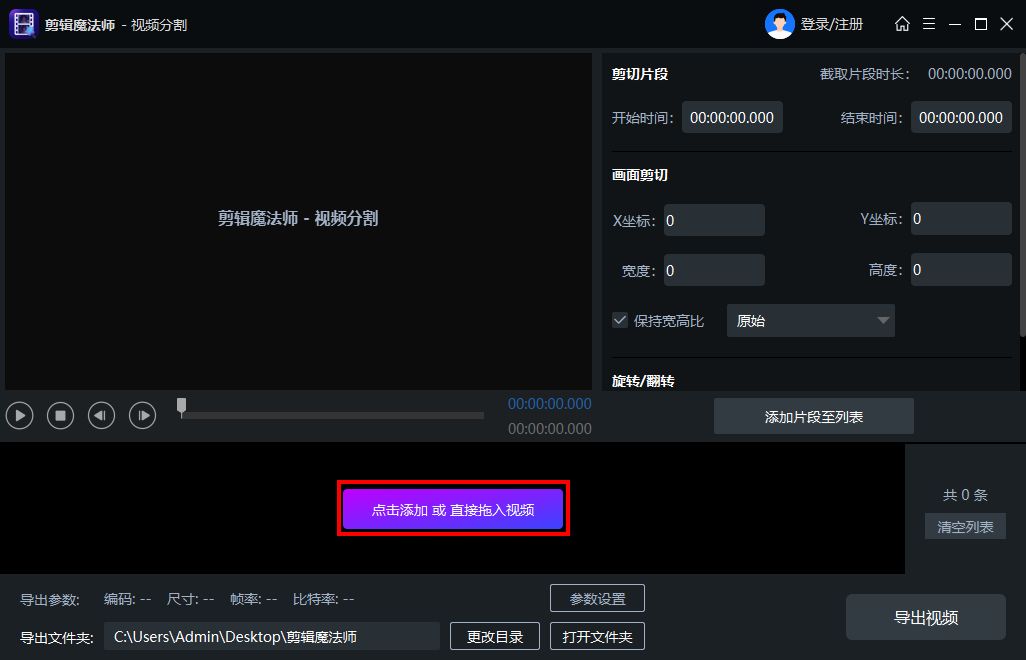This screenshot has width=1026, height=660.
Task: Click the 结束时间 end time field
Action: (x=961, y=118)
